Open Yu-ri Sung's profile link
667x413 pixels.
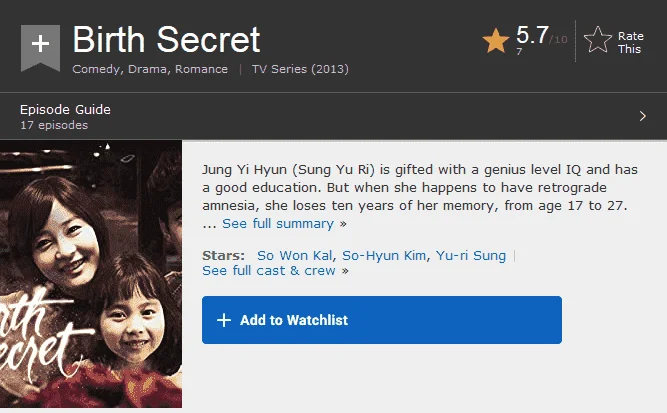tap(471, 255)
